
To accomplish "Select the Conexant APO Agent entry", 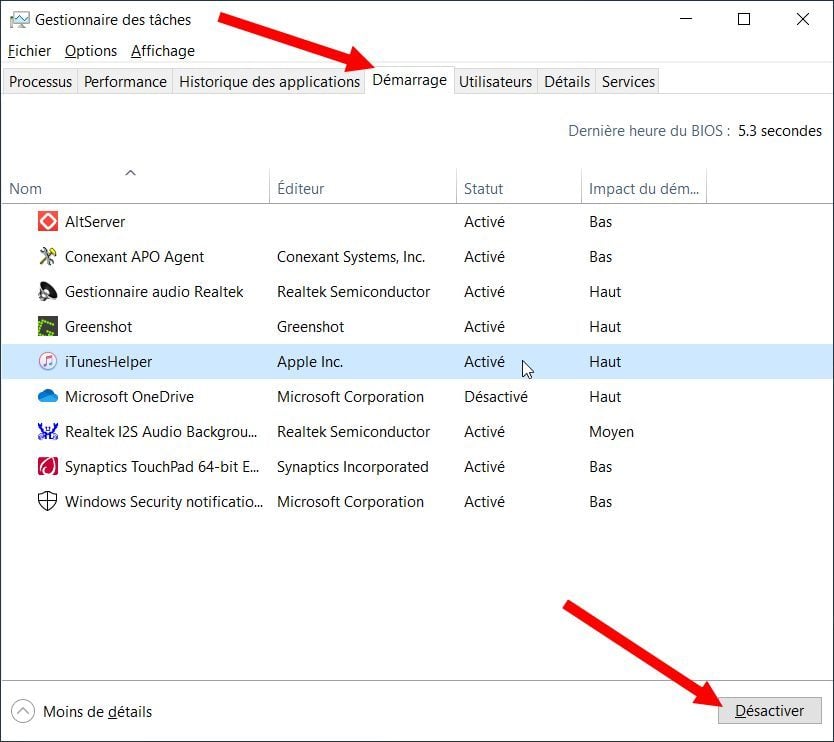I will click(134, 256).
